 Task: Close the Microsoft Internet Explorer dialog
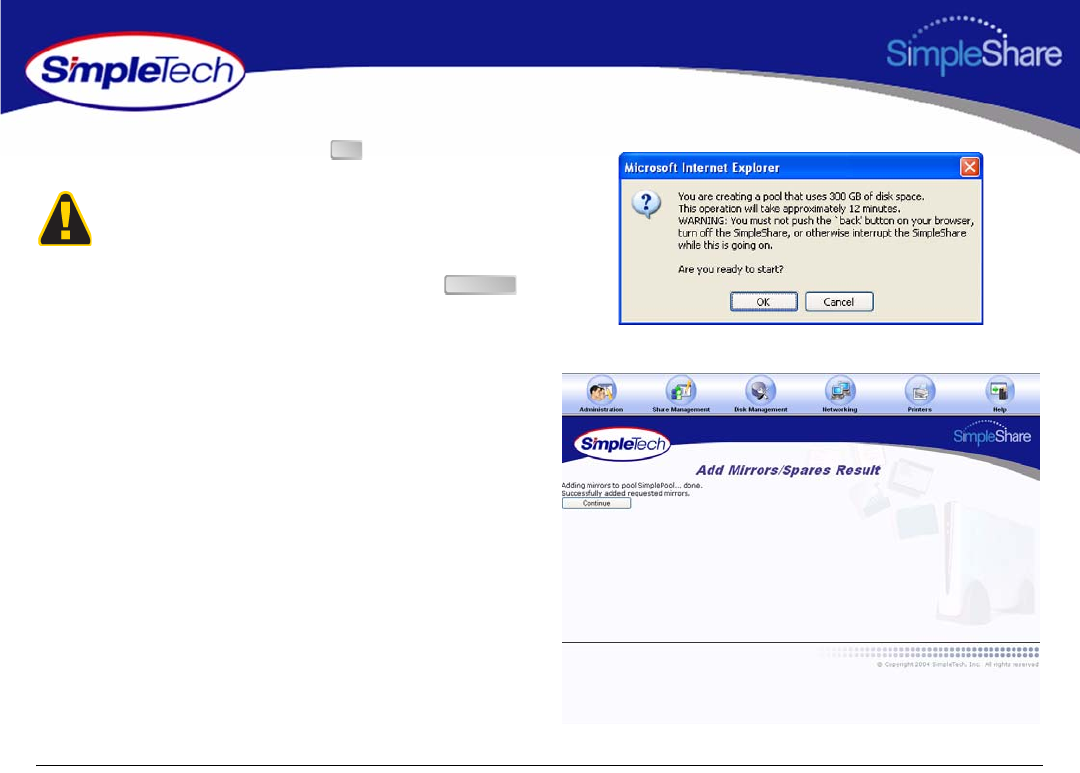[970, 167]
